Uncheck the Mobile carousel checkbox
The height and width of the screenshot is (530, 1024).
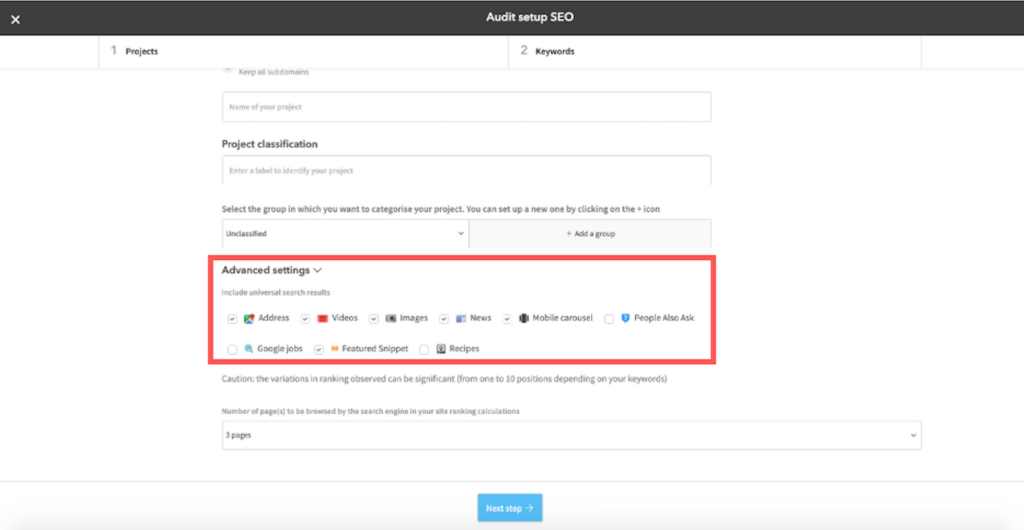click(507, 319)
